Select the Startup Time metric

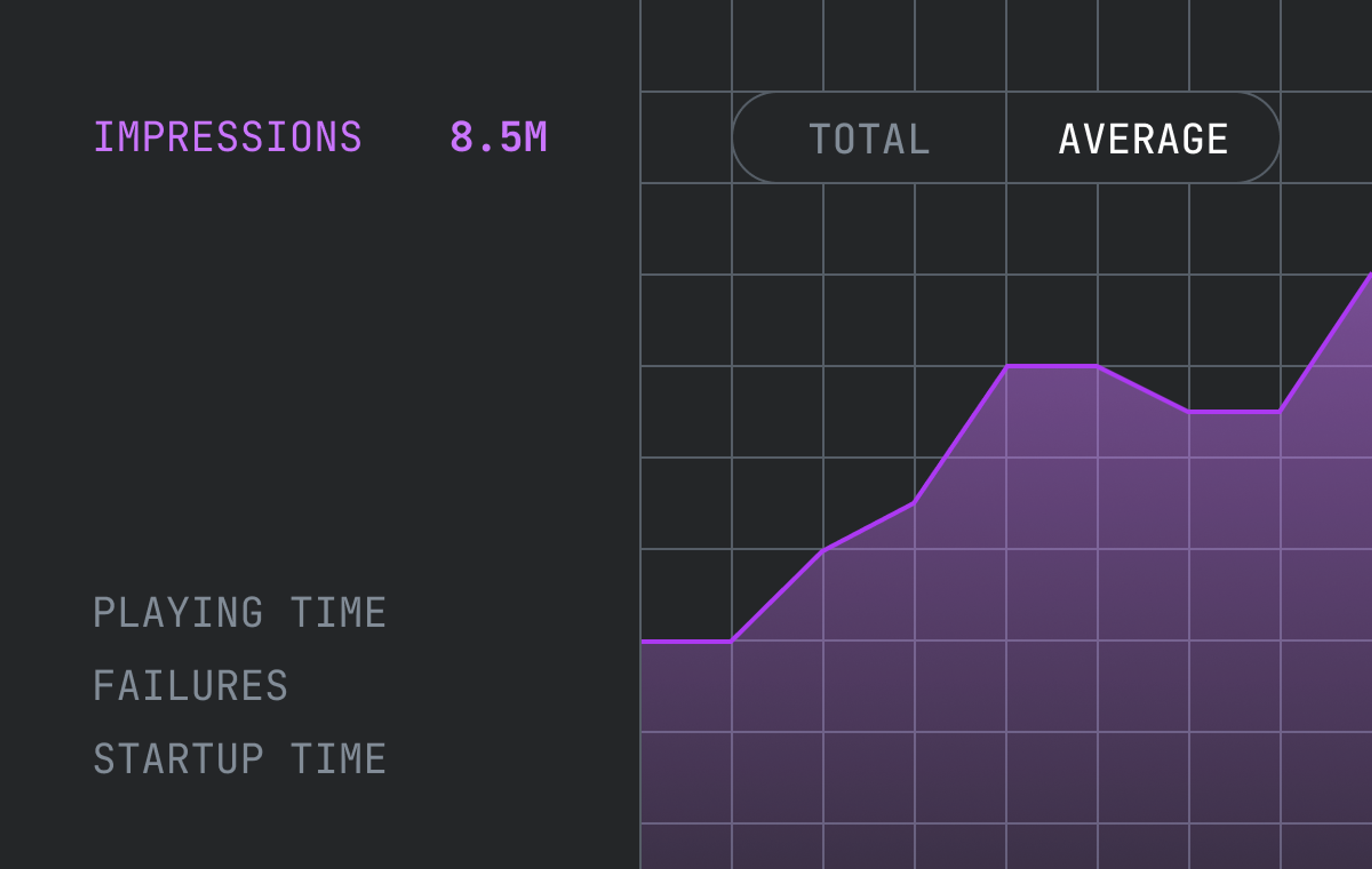point(239,759)
